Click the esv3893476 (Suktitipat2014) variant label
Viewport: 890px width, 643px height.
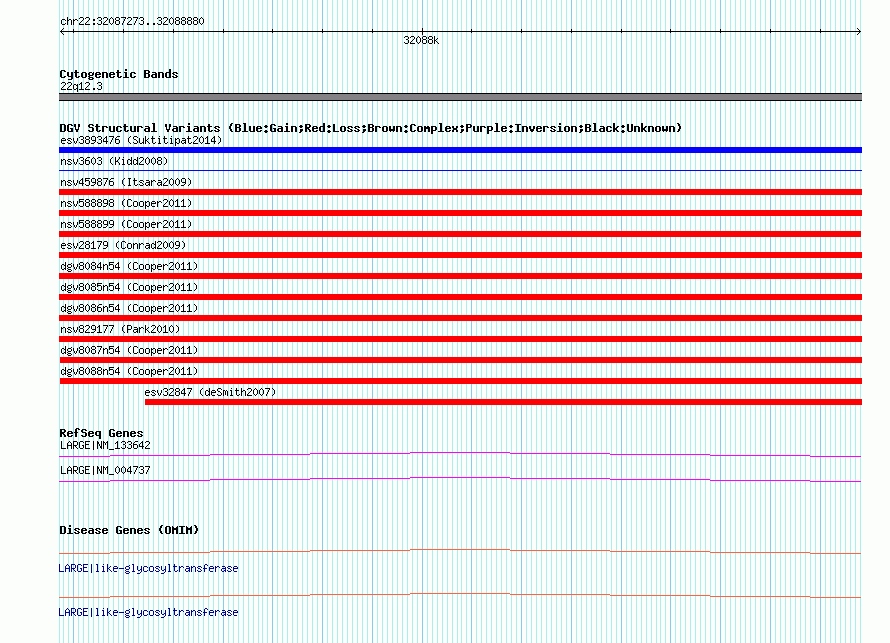(141, 140)
